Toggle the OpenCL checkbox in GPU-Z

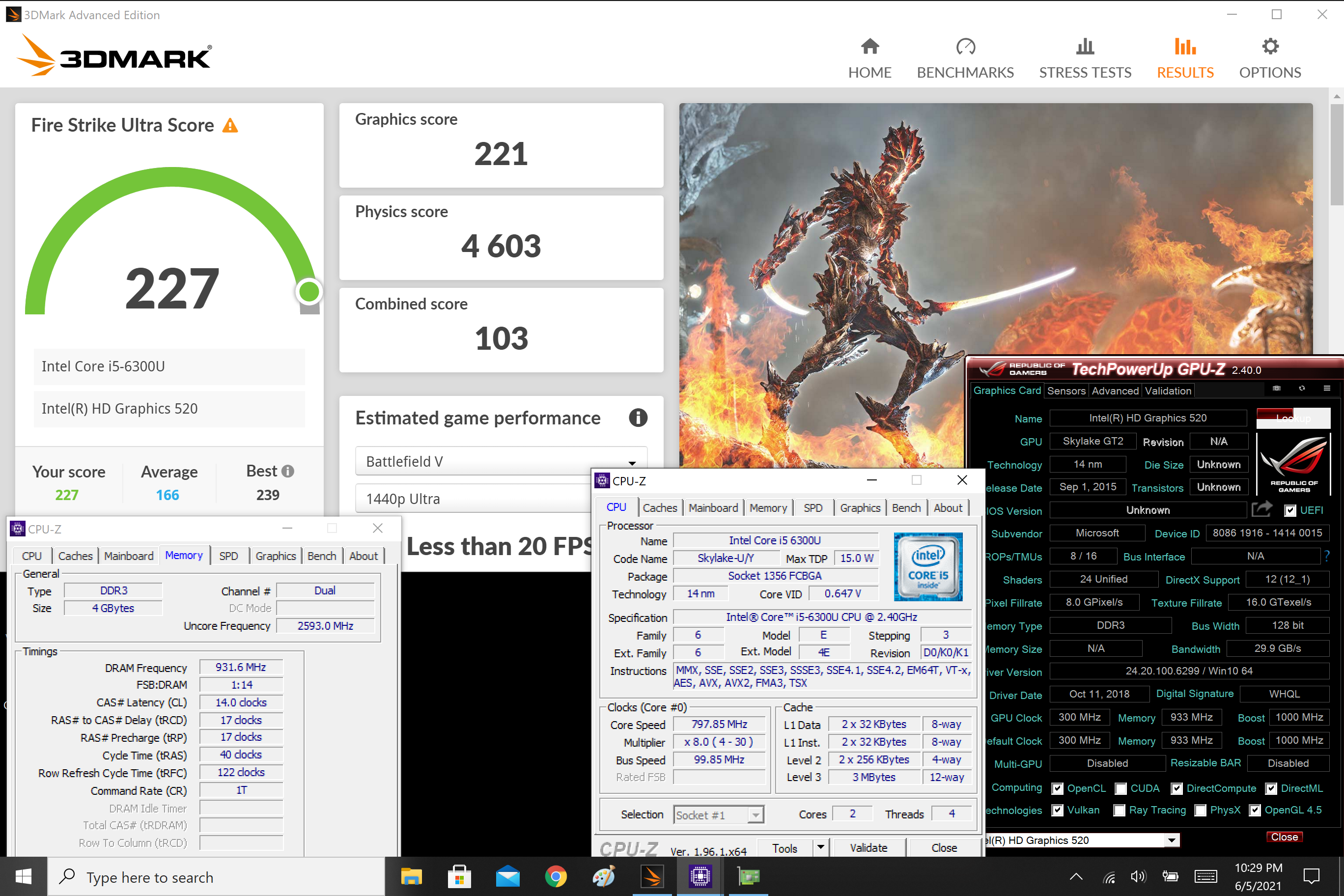(1058, 788)
